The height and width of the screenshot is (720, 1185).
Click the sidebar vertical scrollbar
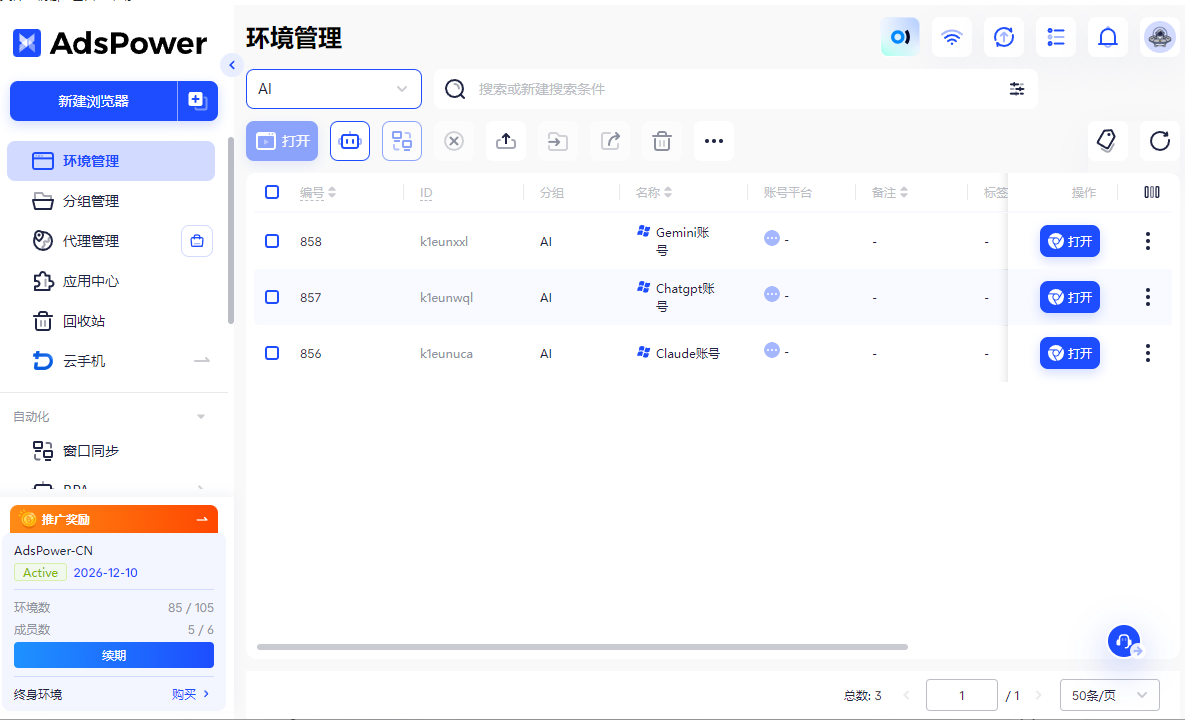[x=231, y=230]
